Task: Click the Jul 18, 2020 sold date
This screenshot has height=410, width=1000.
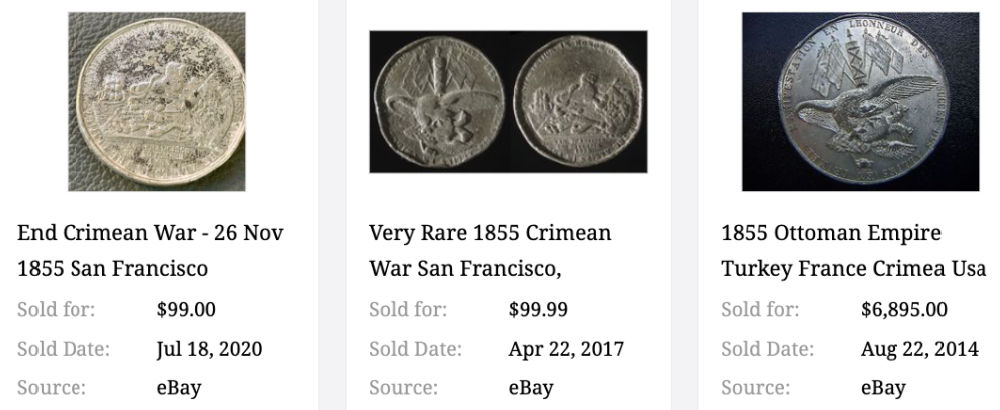Action: 209,349
